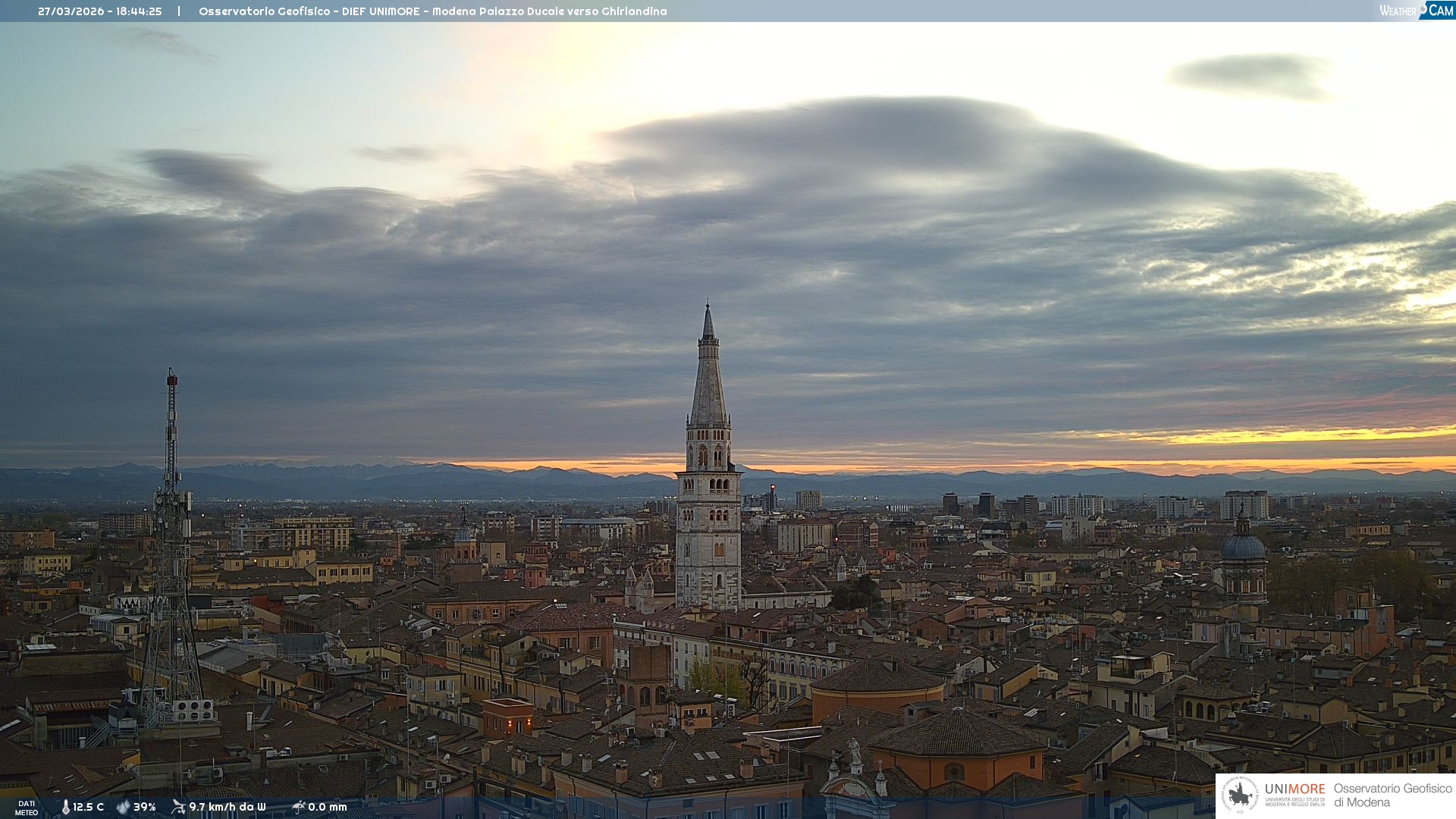
Task: Click the humidity water droplets icon
Action: (x=123, y=807)
